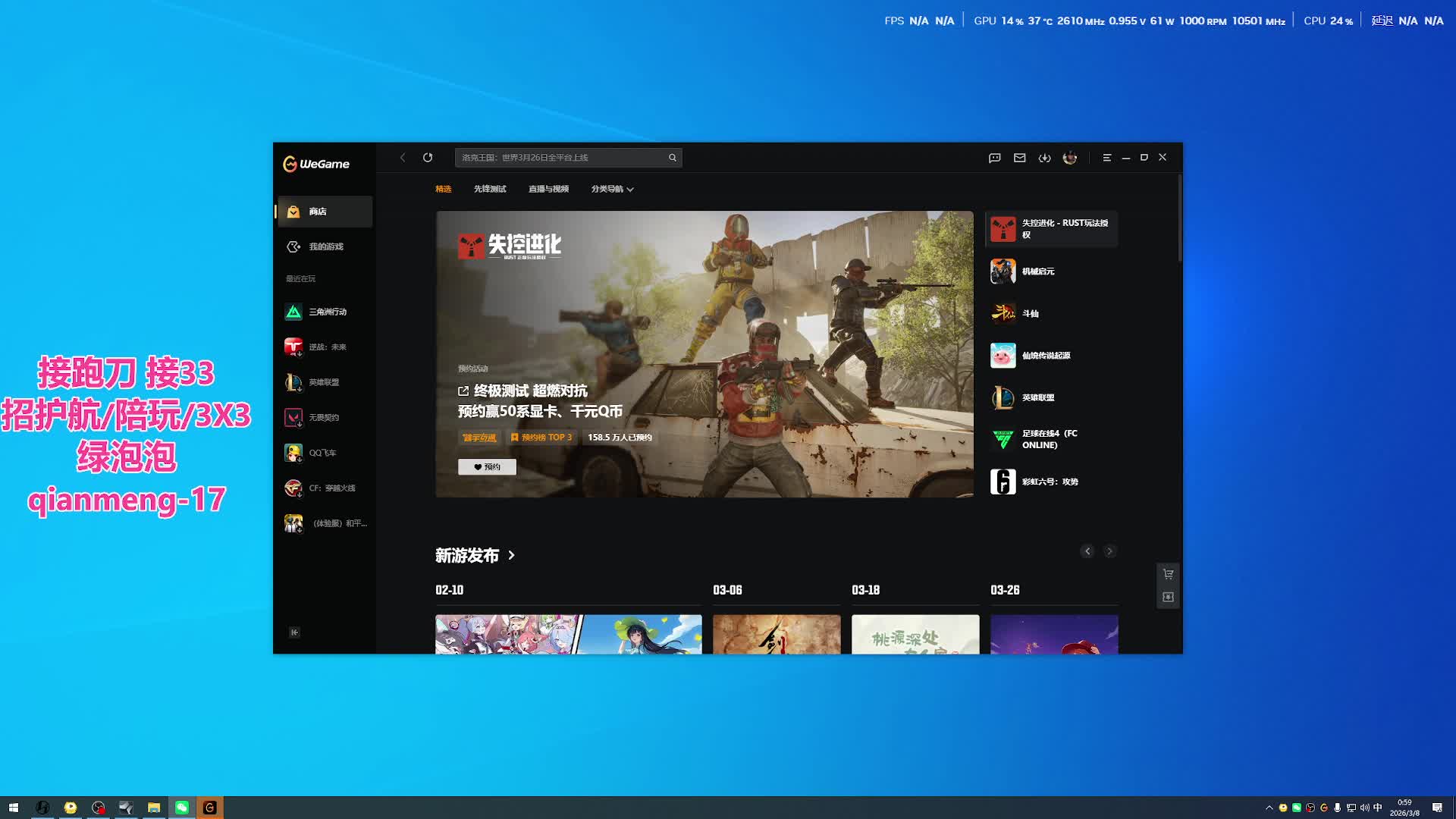Open the mail inbox icon
This screenshot has width=1456, height=819.
(1019, 158)
